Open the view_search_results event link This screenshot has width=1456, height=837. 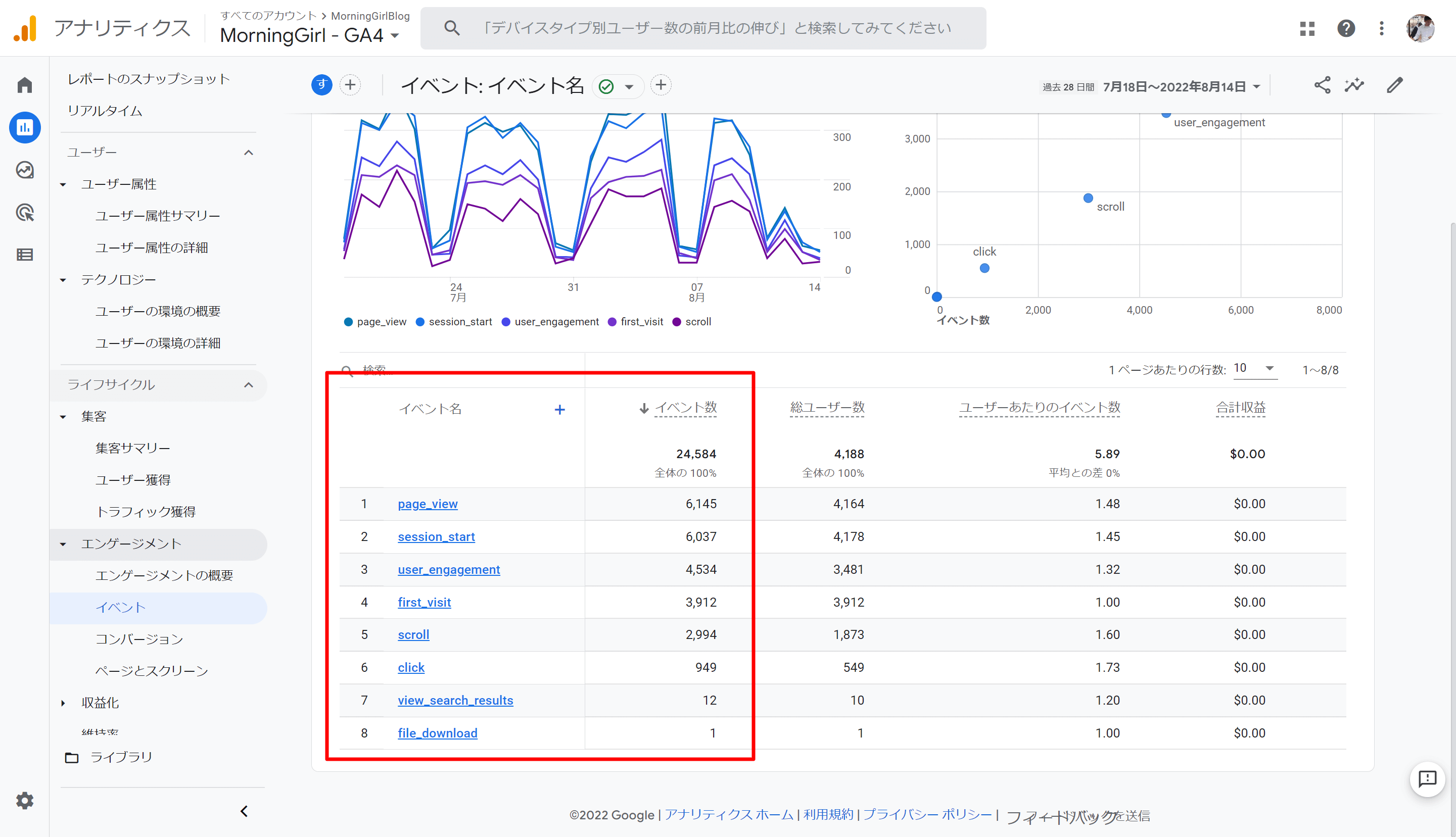455,701
